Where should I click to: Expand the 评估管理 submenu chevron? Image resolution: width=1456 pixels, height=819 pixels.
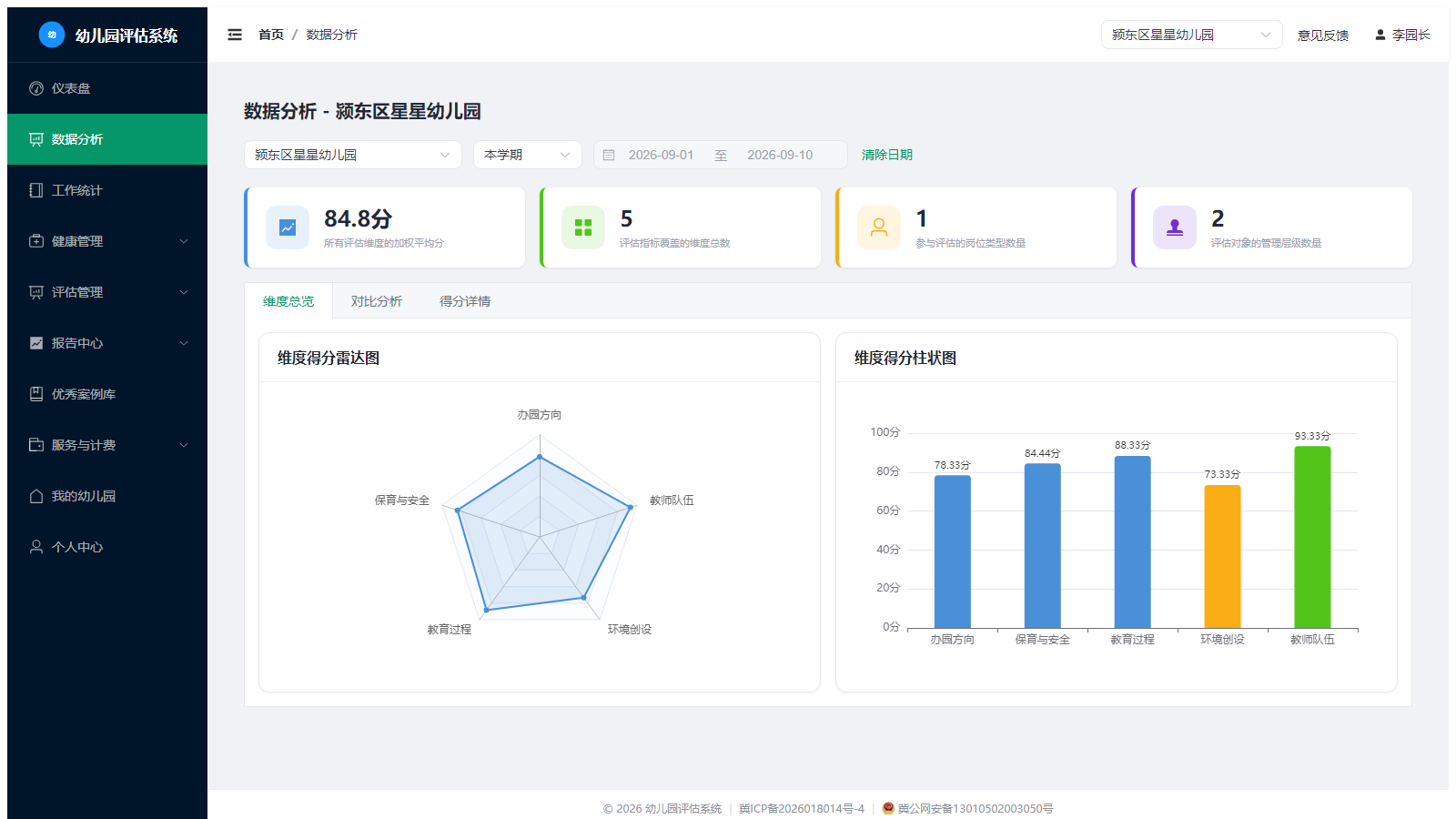(x=184, y=292)
